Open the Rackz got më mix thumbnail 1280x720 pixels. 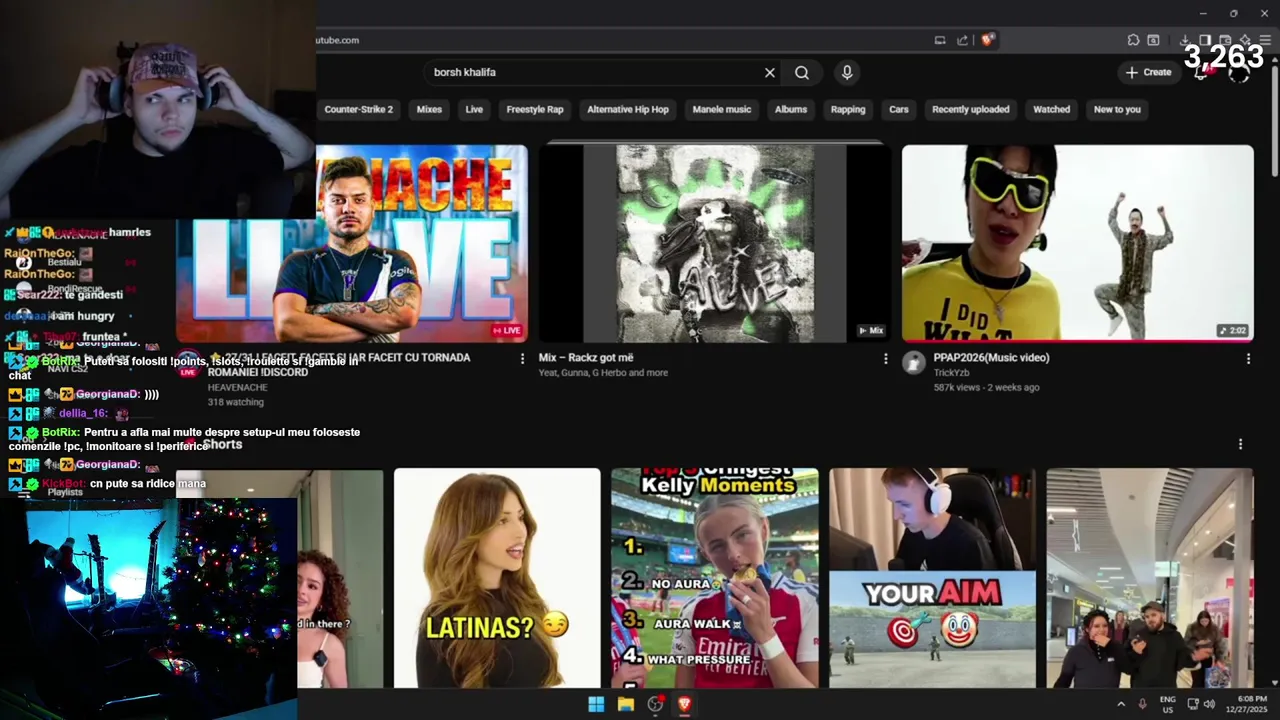[x=715, y=243]
